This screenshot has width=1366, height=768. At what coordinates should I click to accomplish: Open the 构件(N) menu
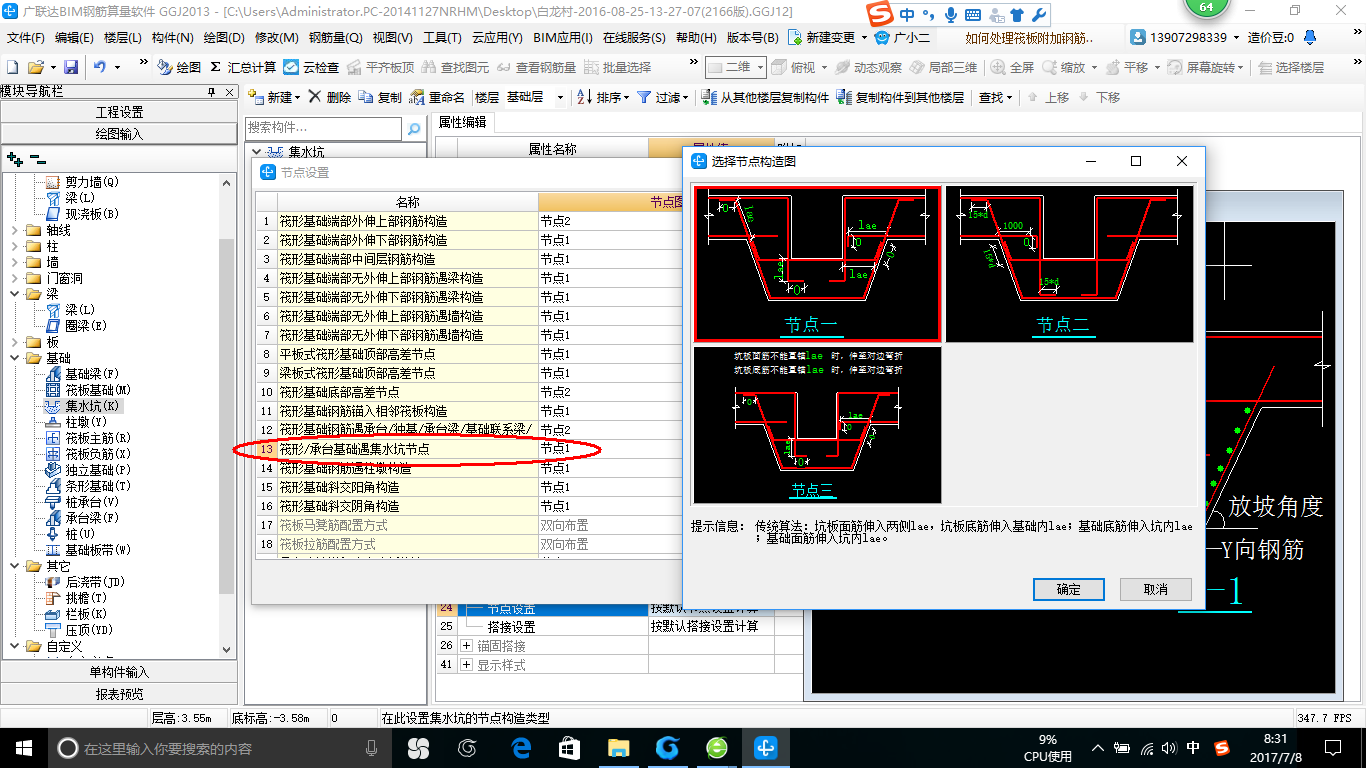(x=173, y=38)
